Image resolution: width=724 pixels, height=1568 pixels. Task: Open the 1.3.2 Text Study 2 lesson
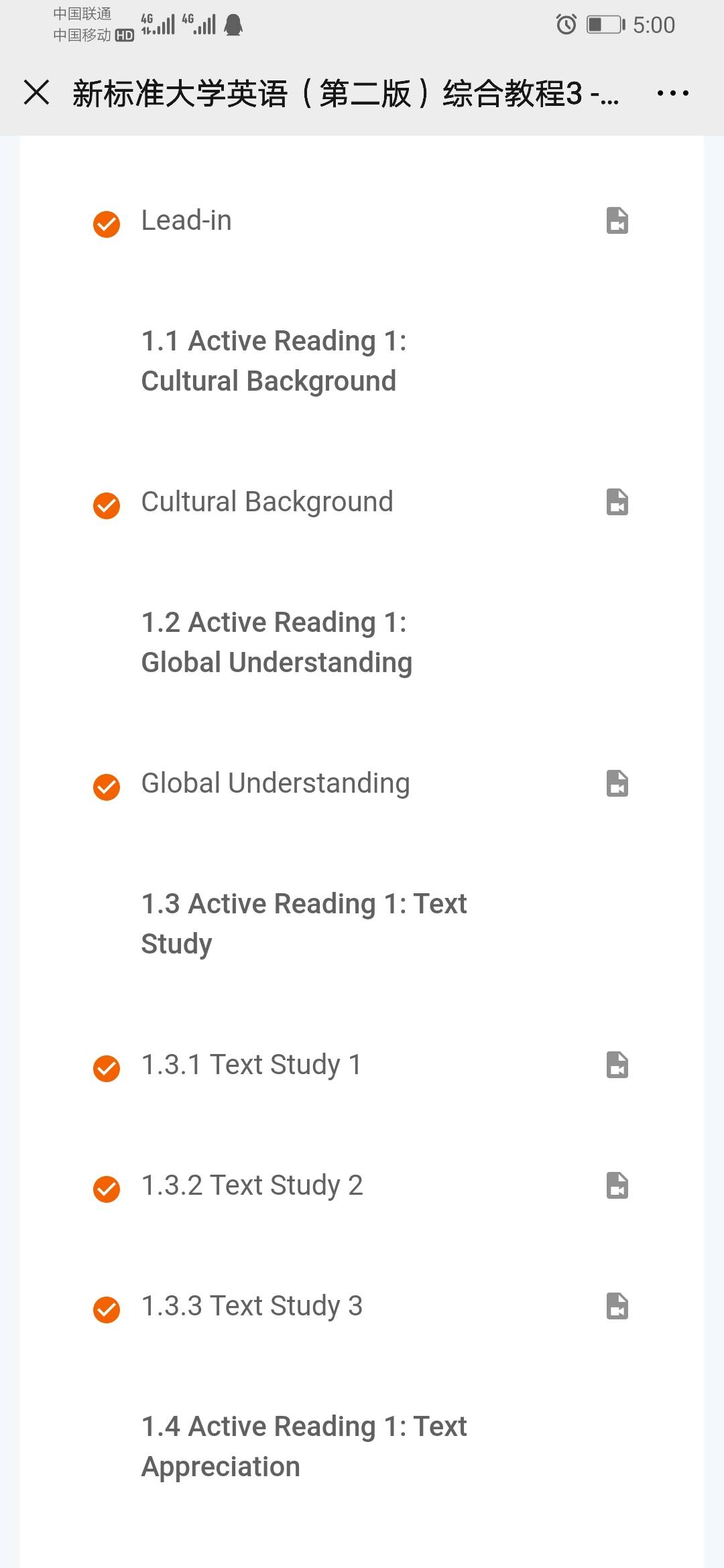(252, 1185)
